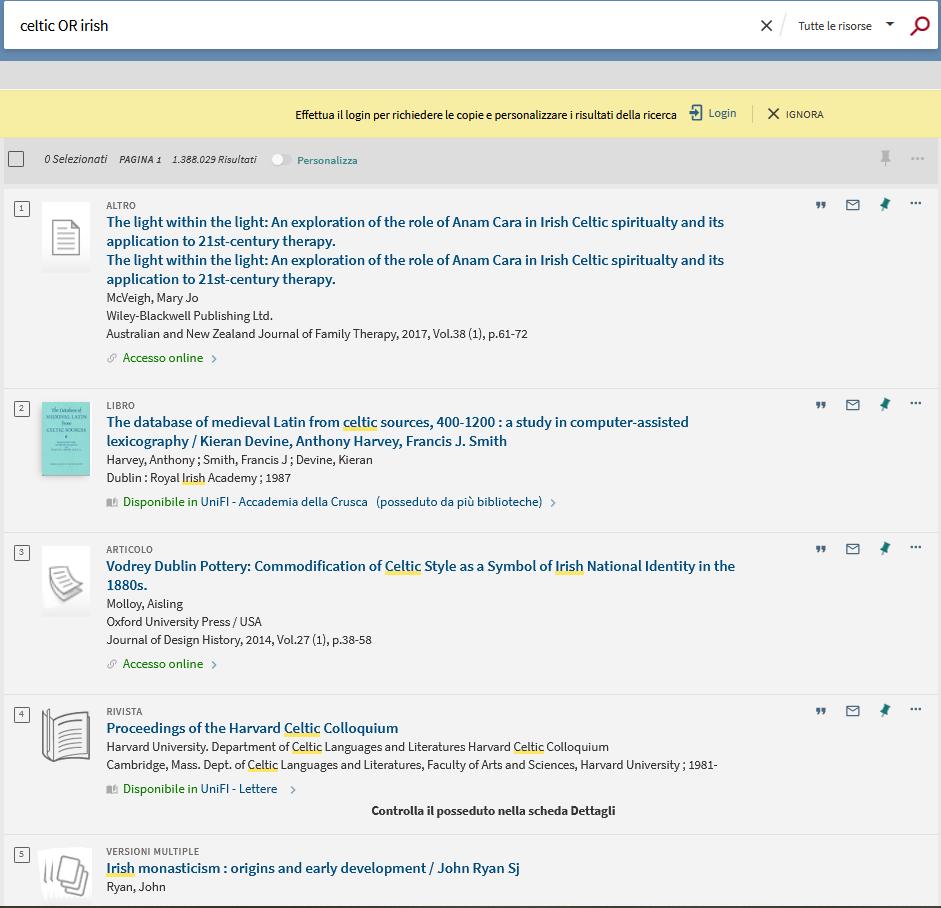Email the Harvard Celtic Colloquium record

[x=853, y=711]
